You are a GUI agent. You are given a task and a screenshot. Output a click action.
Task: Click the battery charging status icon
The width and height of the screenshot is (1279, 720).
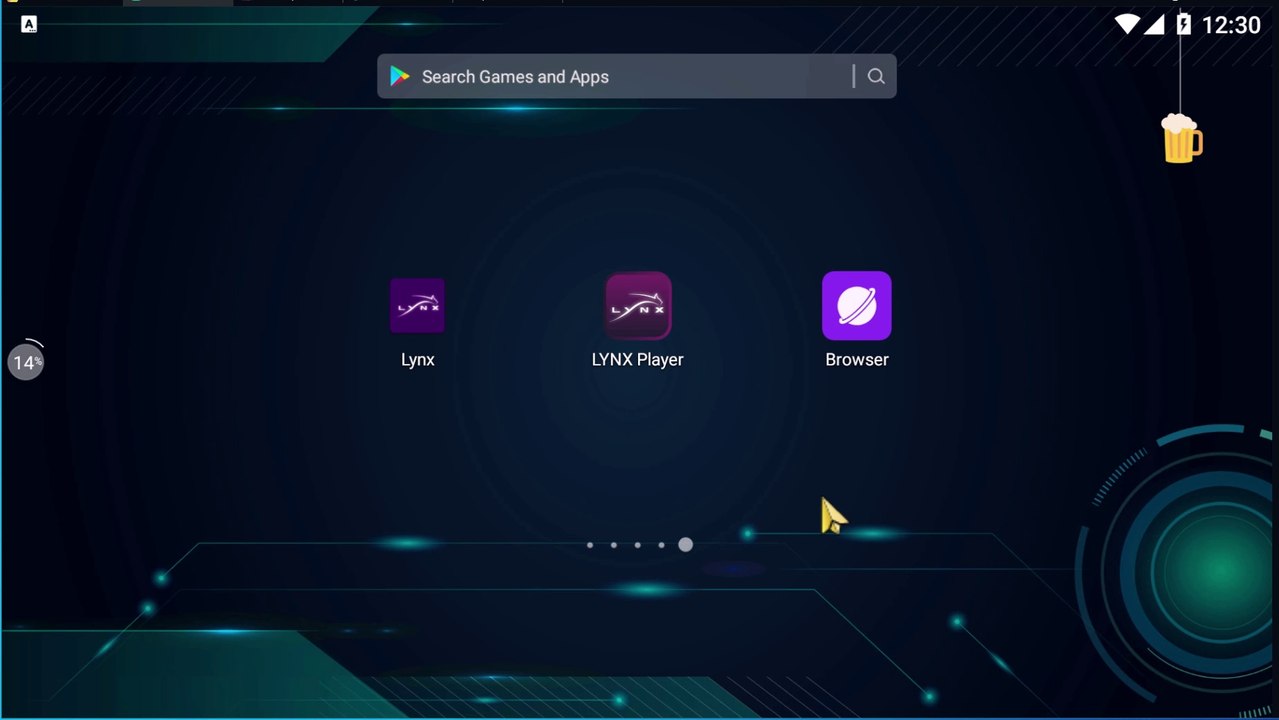[1184, 24]
